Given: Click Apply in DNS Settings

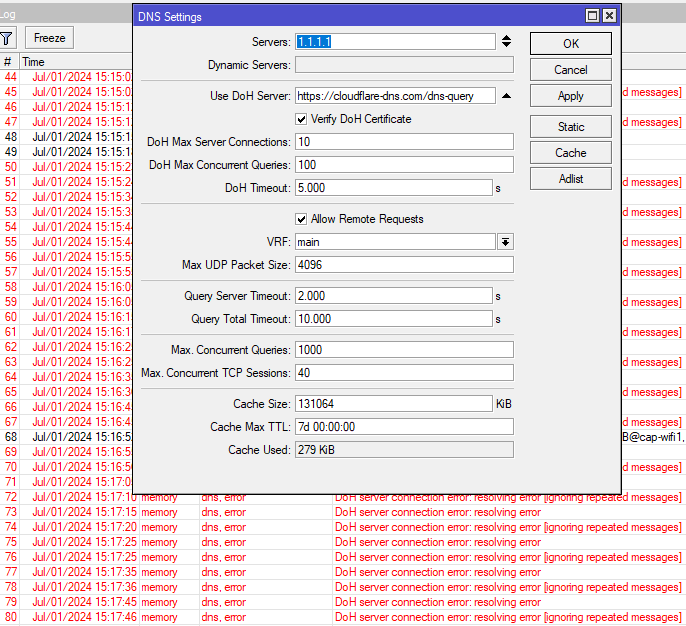Looking at the screenshot, I should click(x=570, y=96).
